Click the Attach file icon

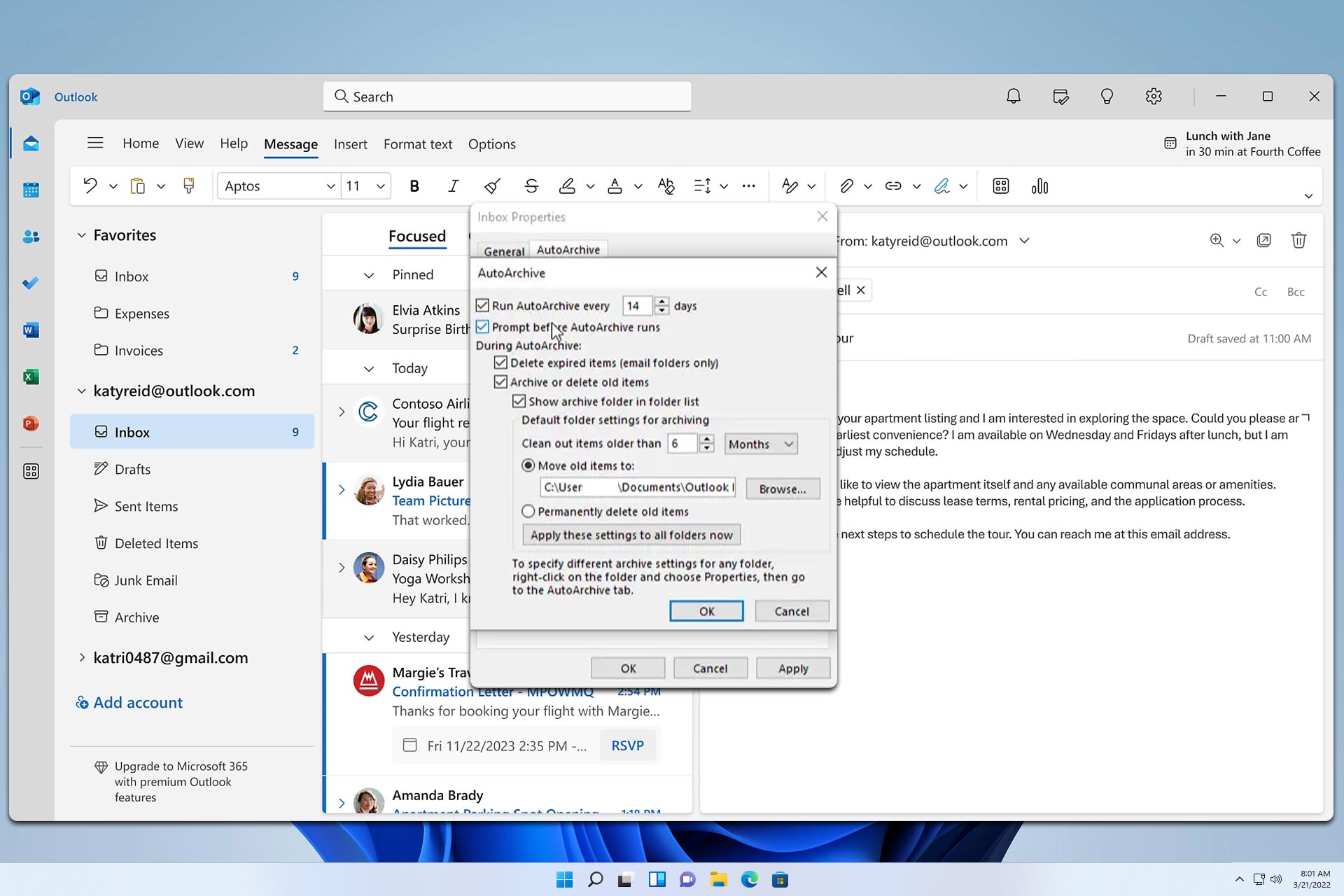pos(845,186)
